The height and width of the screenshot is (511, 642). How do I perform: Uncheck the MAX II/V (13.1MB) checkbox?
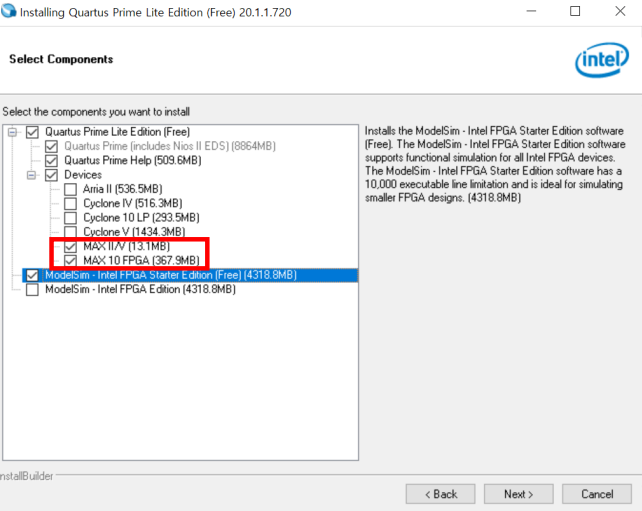[x=70, y=246]
